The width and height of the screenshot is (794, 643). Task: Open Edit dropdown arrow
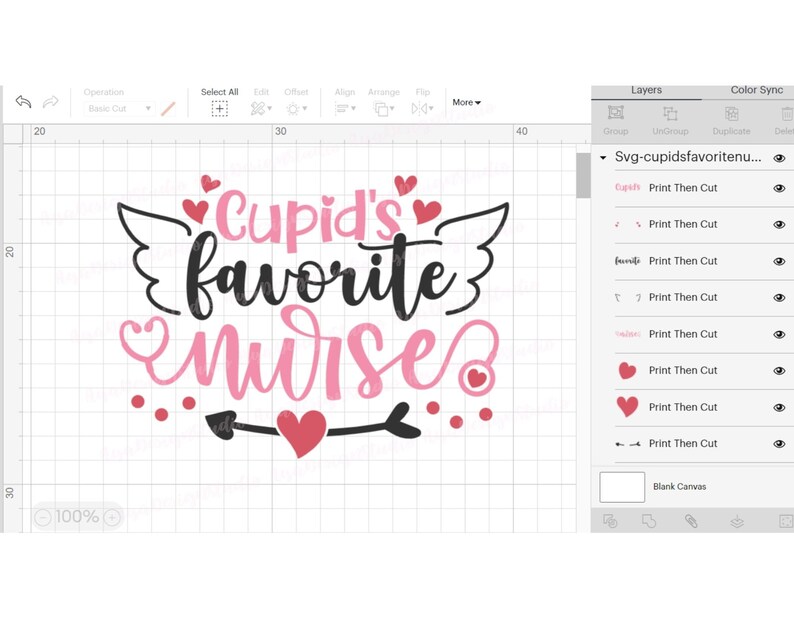click(269, 108)
